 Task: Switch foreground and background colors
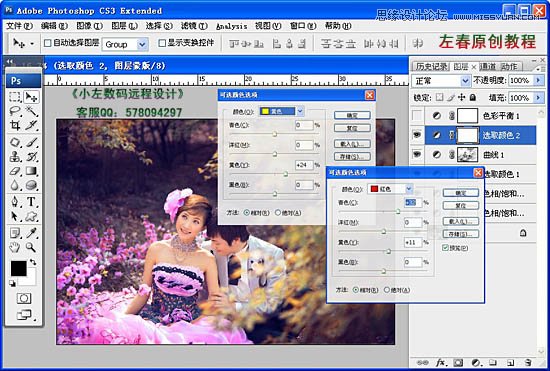click(x=33, y=262)
